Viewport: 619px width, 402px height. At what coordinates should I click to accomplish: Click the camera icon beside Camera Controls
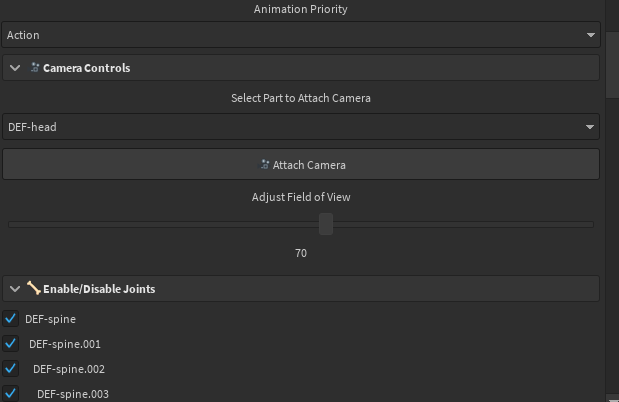[x=35, y=68]
